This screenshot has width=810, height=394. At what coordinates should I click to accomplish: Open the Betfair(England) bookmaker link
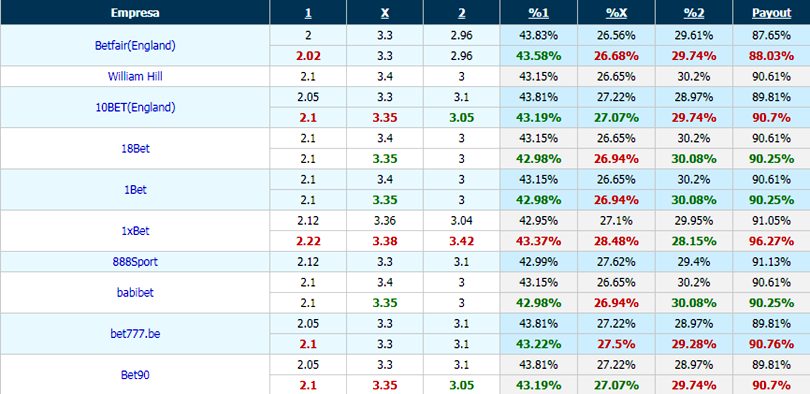tap(135, 45)
